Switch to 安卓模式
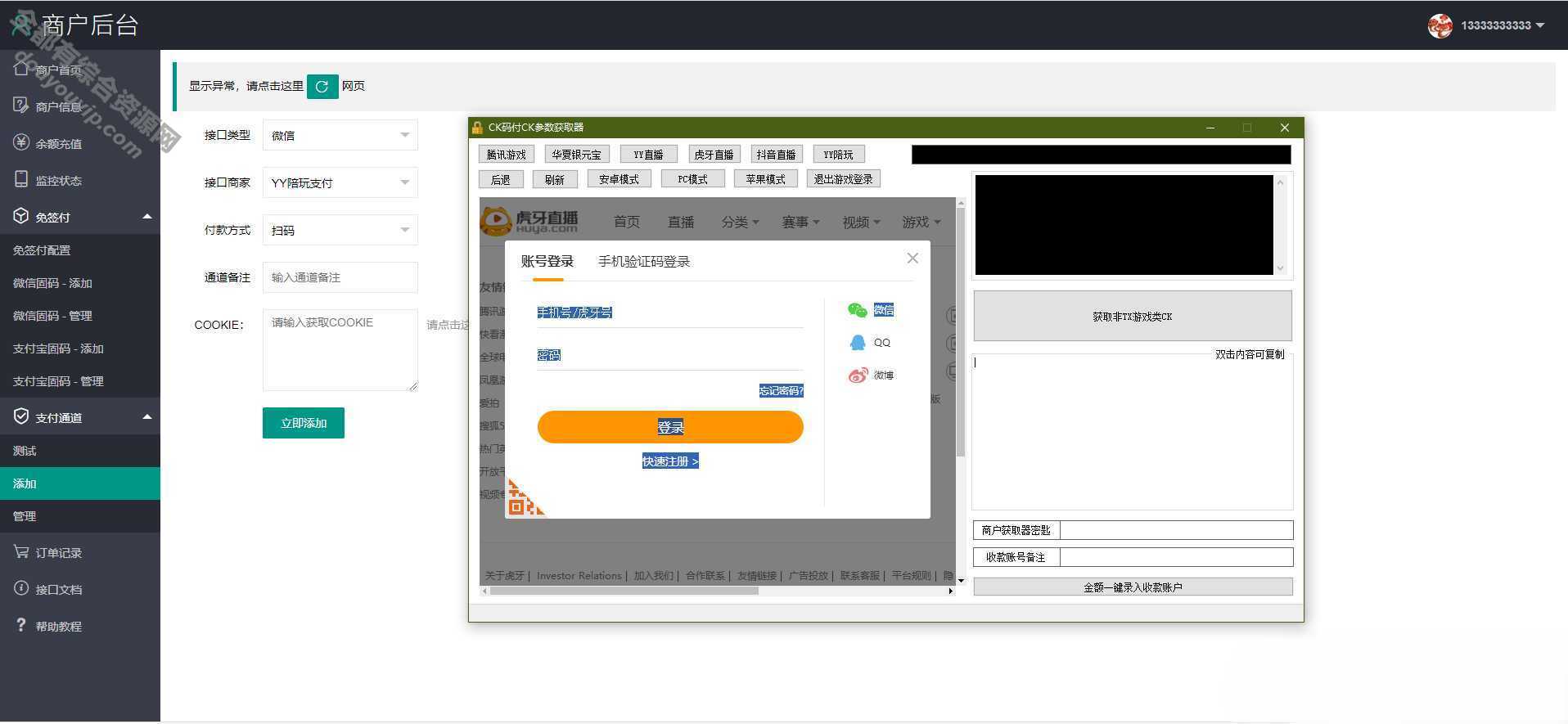1568x724 pixels. pyautogui.click(x=619, y=179)
